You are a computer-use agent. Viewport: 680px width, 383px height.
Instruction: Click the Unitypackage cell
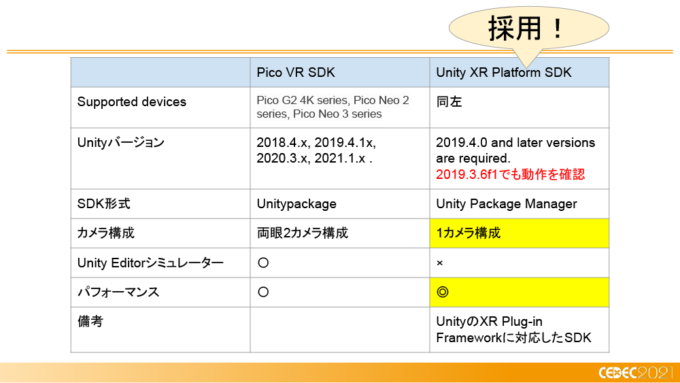pos(296,203)
